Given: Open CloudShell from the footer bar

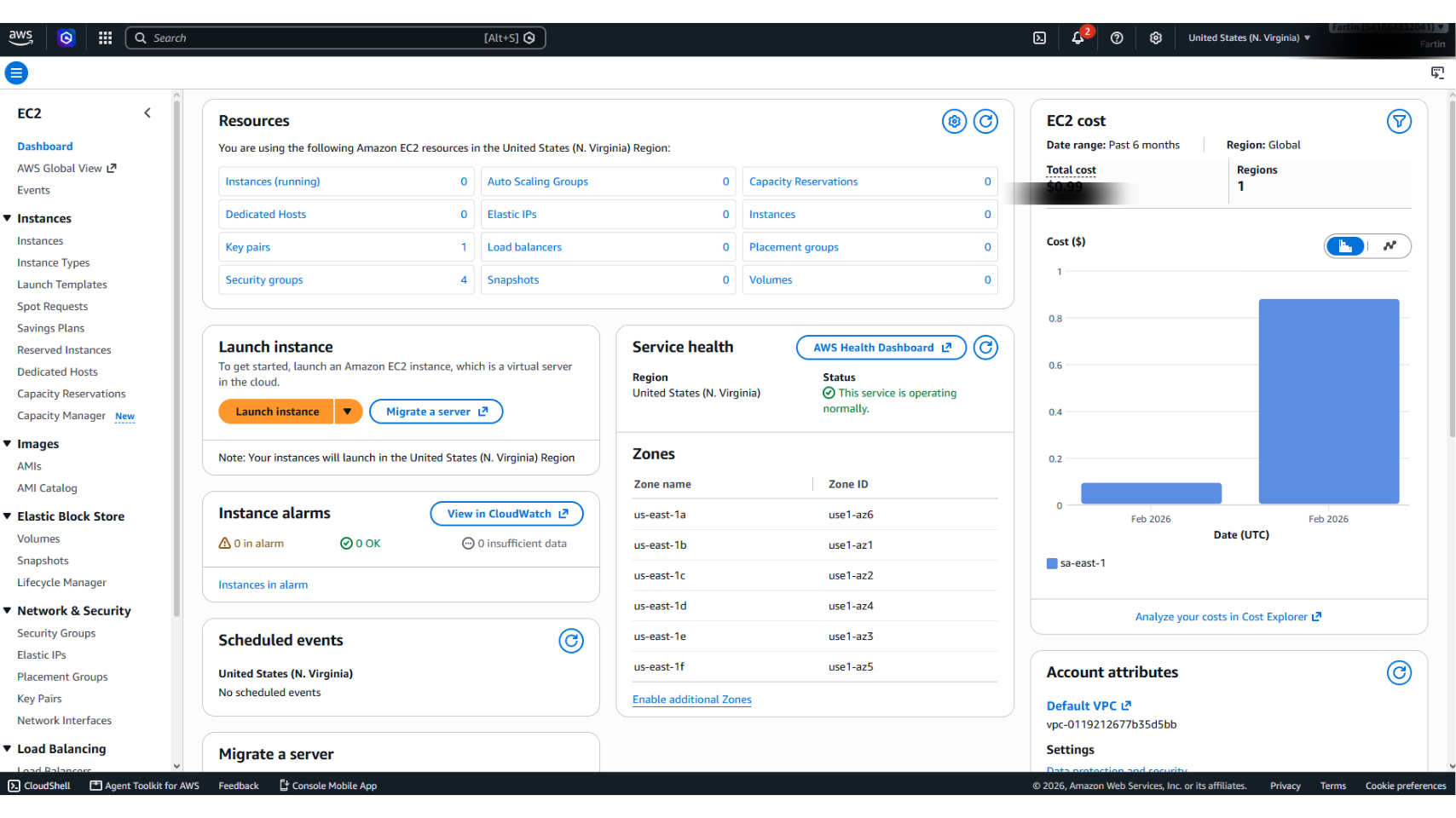Looking at the screenshot, I should [39, 786].
